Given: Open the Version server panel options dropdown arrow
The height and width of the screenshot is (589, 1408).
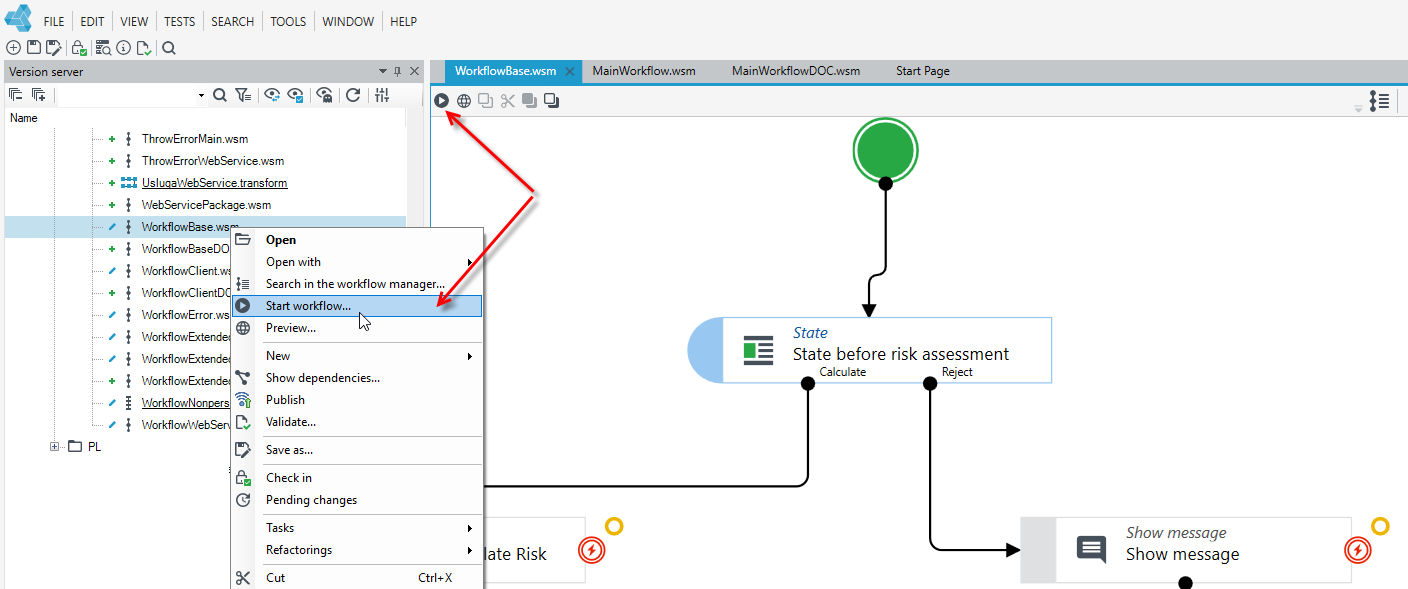Looking at the screenshot, I should coord(383,71).
